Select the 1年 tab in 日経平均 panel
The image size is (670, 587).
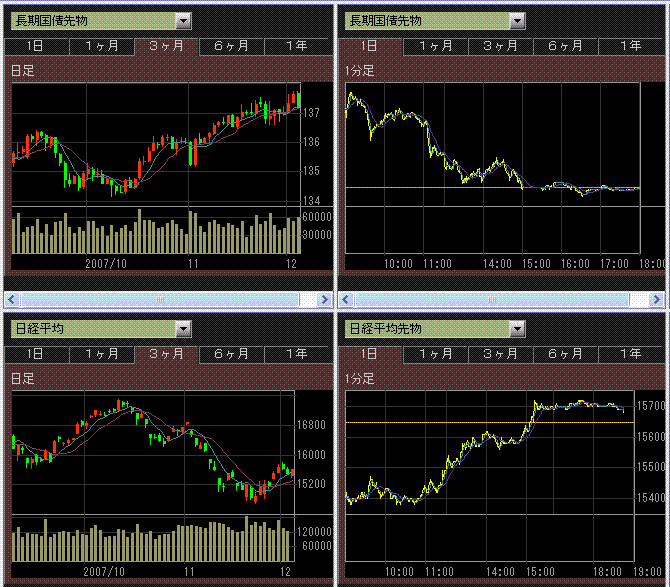[296, 354]
